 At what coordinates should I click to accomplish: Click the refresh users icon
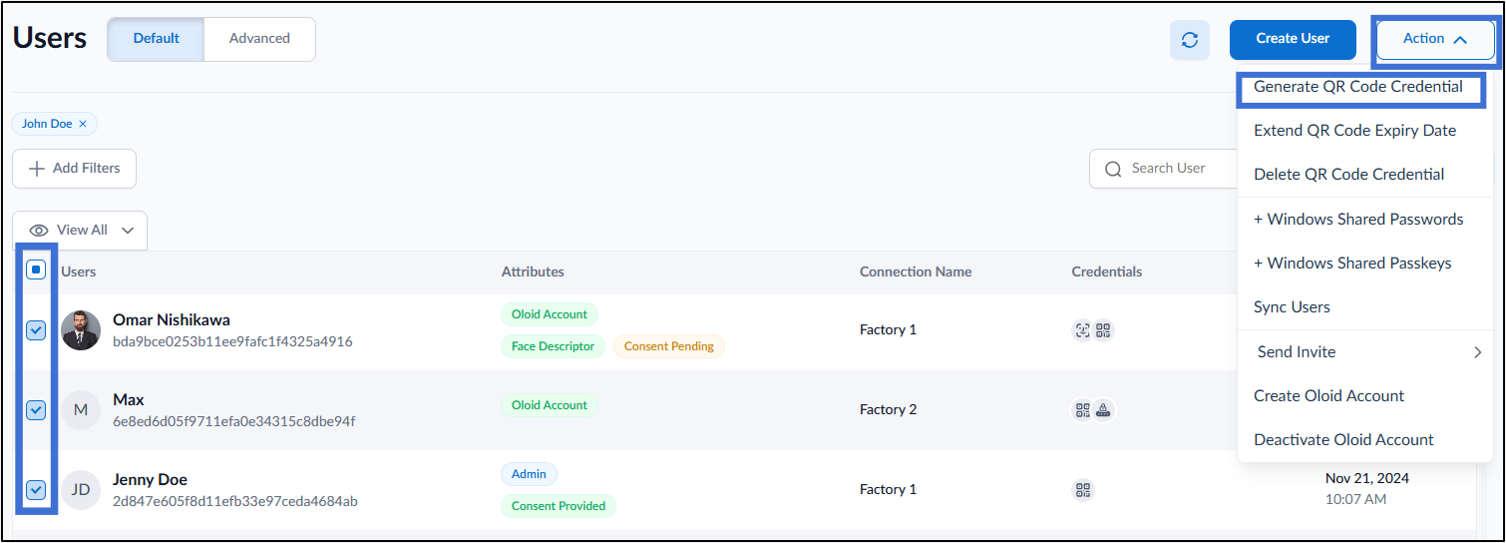1189,40
